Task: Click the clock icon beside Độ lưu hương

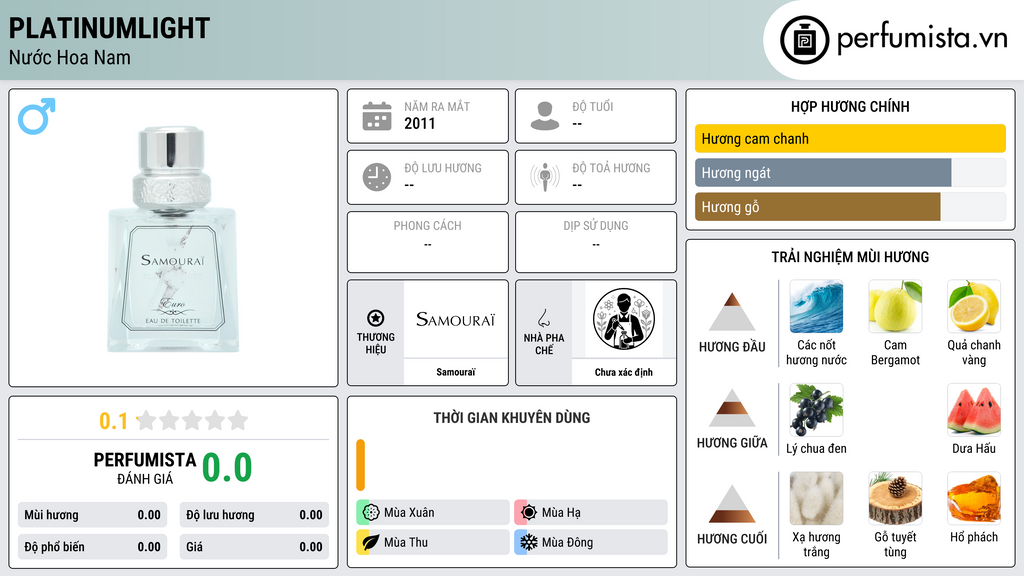Action: [377, 177]
